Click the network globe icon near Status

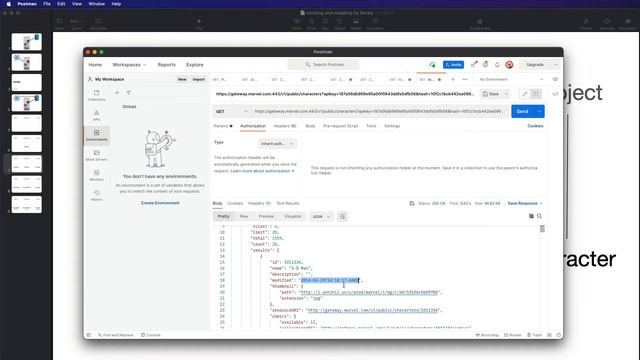click(x=412, y=203)
